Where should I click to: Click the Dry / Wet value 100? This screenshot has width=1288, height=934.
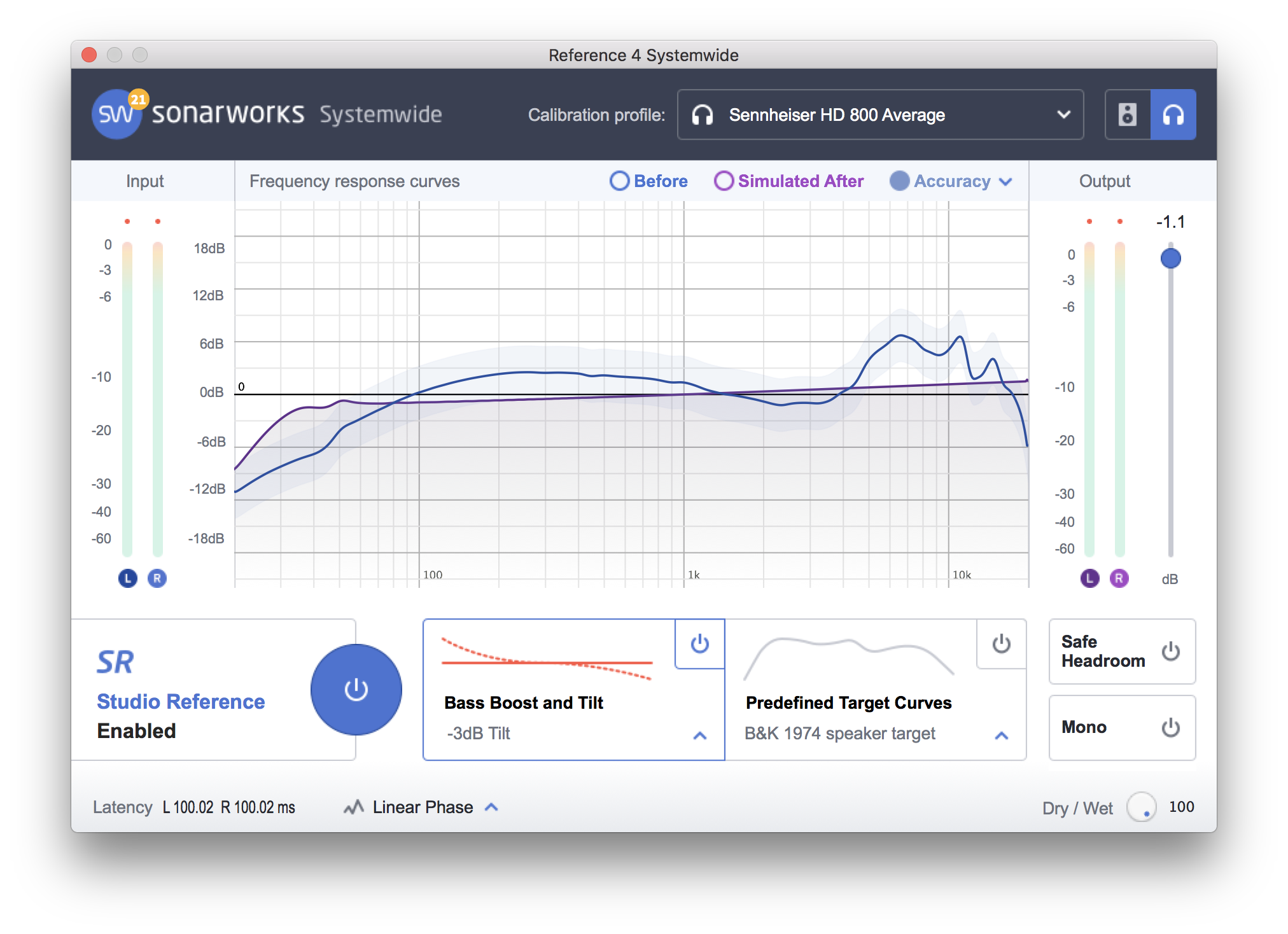point(1181,807)
